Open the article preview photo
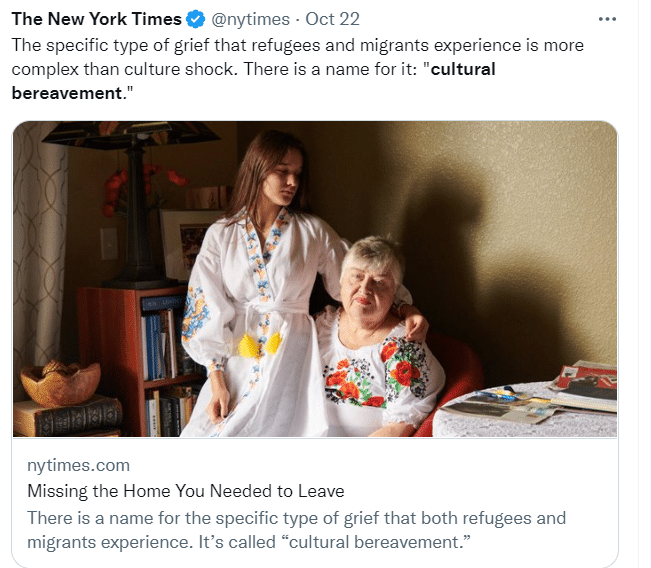The height and width of the screenshot is (568, 651). coord(315,279)
